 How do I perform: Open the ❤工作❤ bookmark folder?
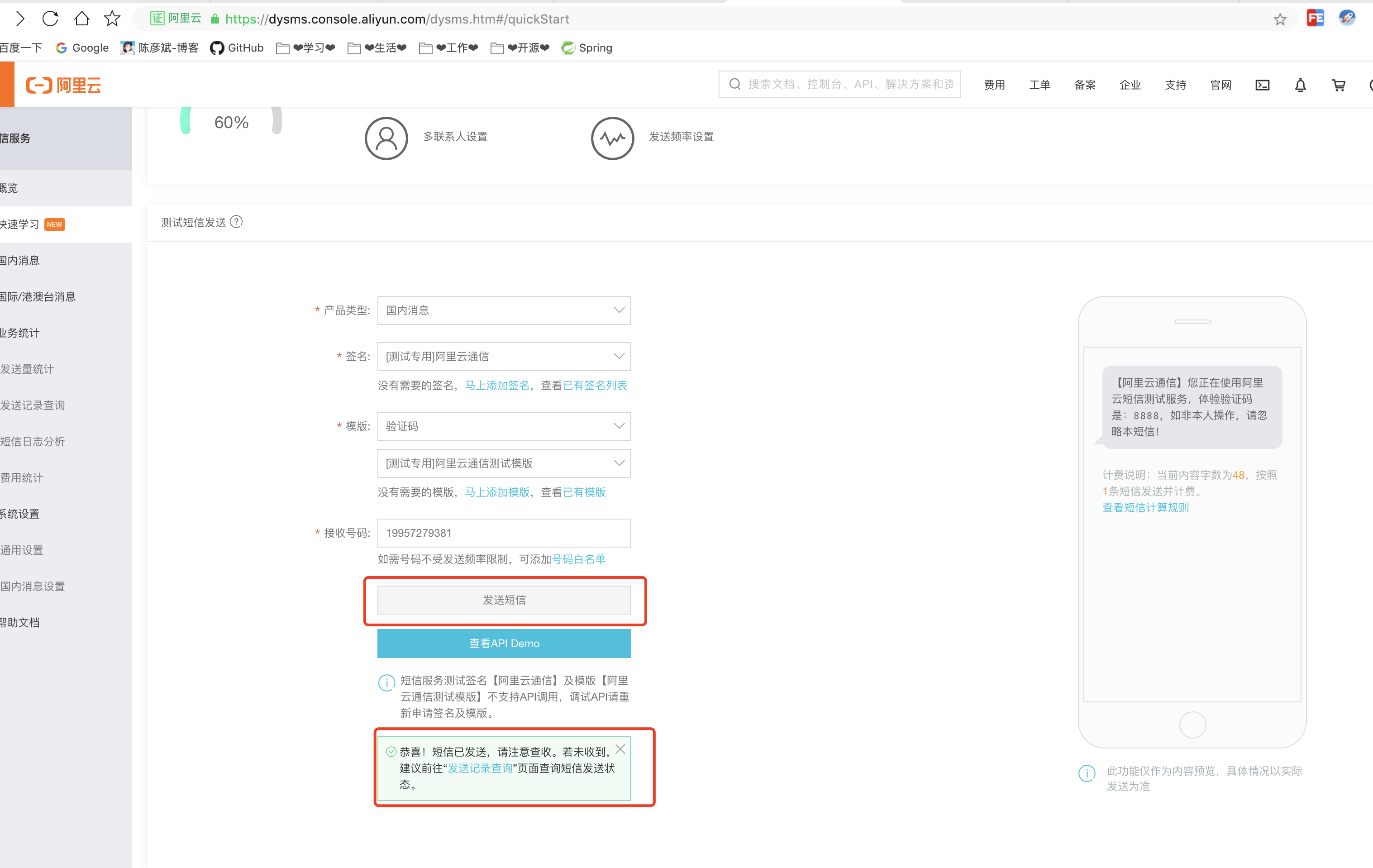coord(448,48)
